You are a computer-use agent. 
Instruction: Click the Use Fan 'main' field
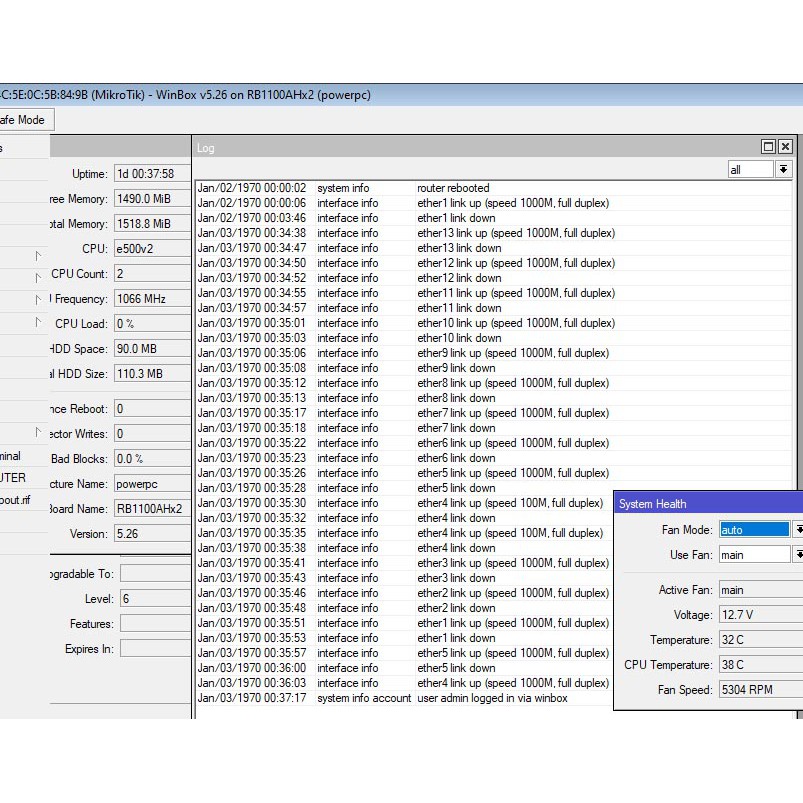coord(754,555)
